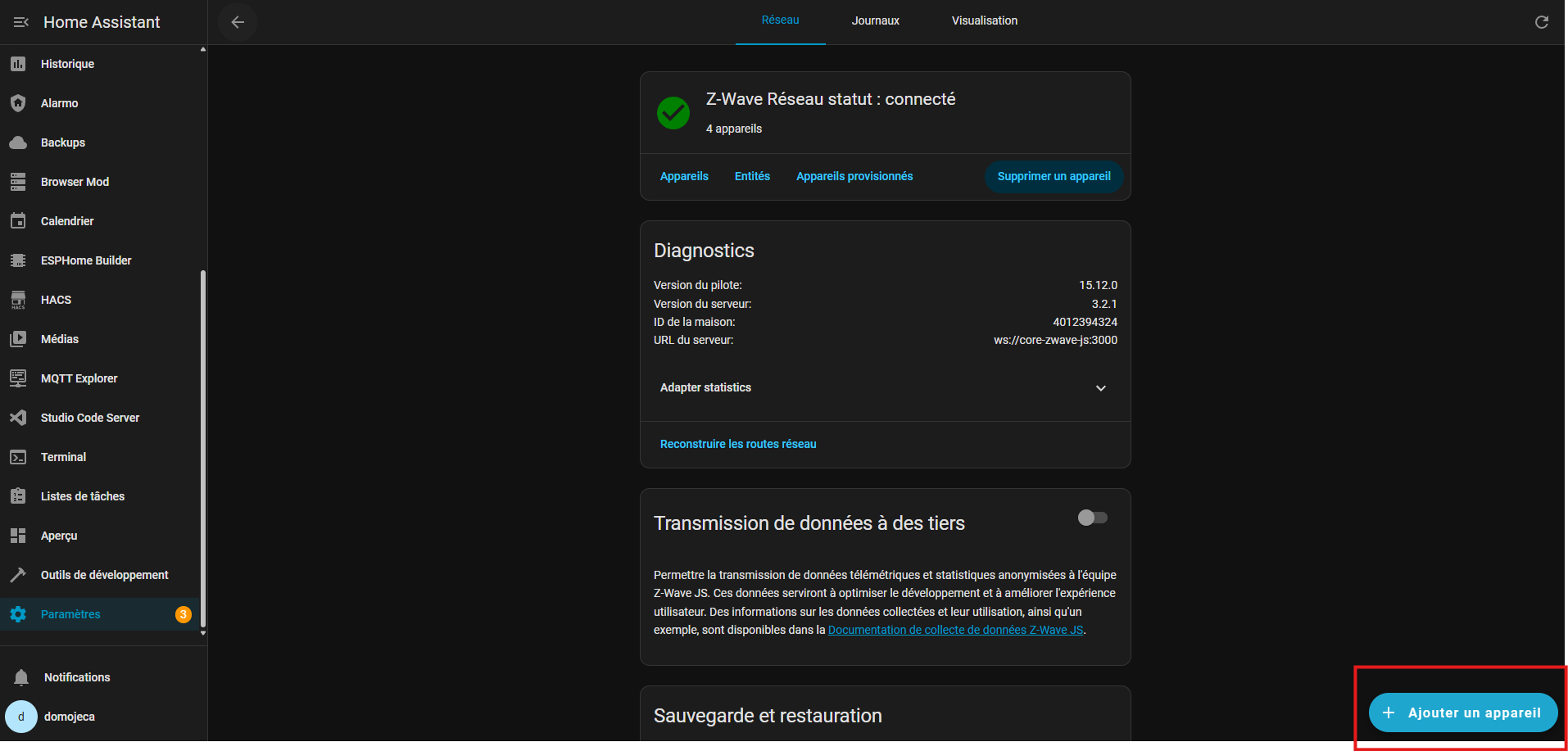Click the refresh icon in top bar
1568x751 pixels.
[x=1541, y=22]
